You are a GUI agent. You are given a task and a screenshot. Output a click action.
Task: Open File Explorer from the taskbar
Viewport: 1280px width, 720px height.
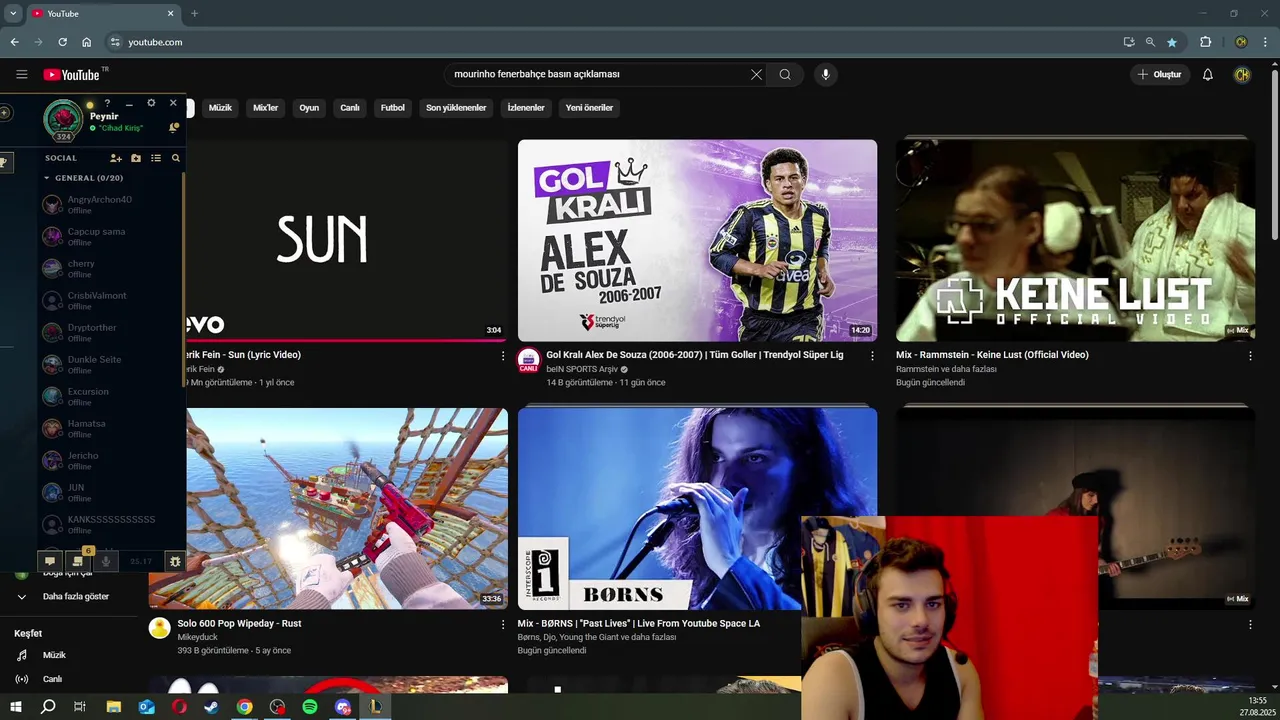tap(113, 706)
